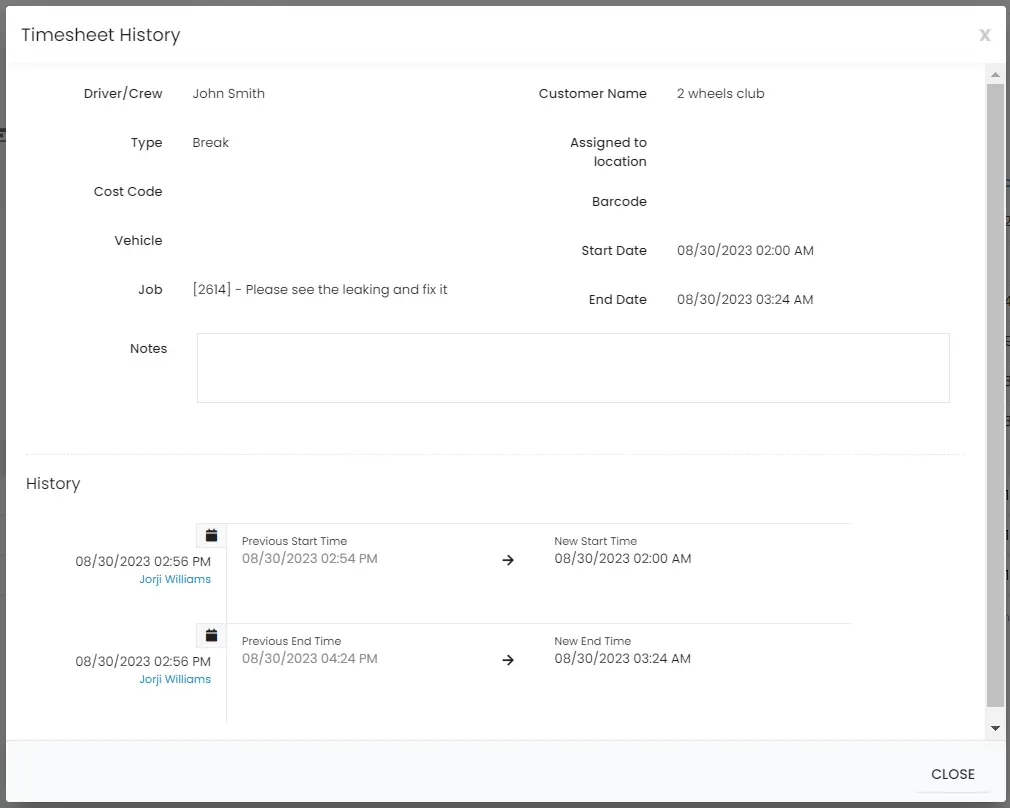1010x808 pixels.
Task: Click the vertical scrollbar thumb
Action: tap(995, 394)
